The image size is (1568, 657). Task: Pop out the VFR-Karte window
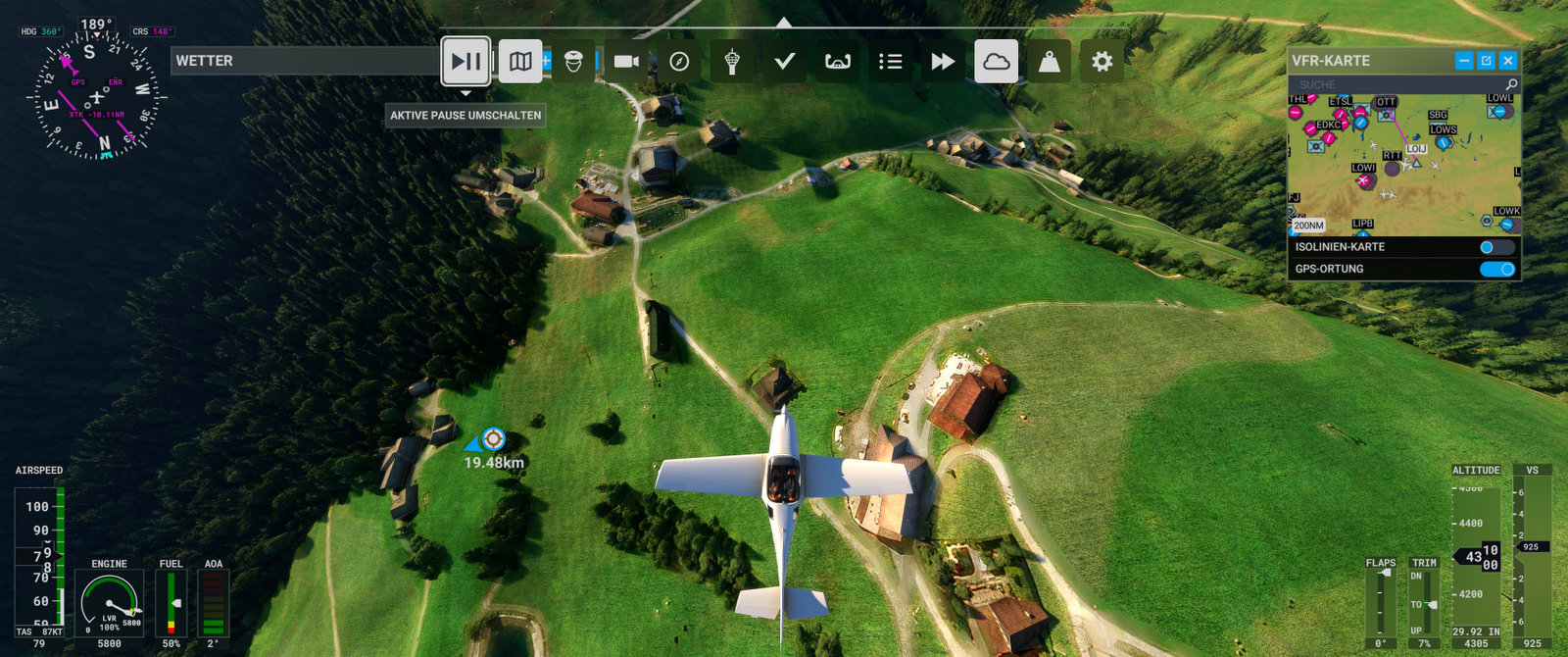pyautogui.click(x=1486, y=61)
